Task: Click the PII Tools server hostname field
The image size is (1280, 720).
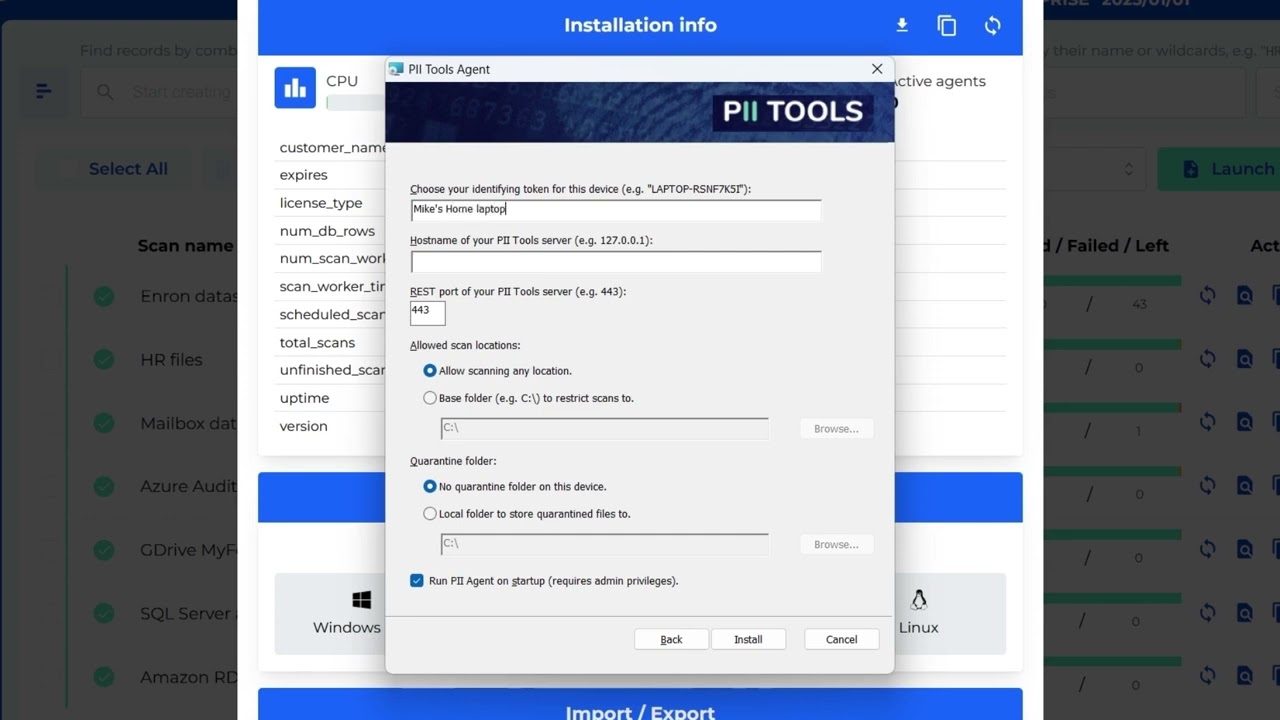Action: coord(616,261)
